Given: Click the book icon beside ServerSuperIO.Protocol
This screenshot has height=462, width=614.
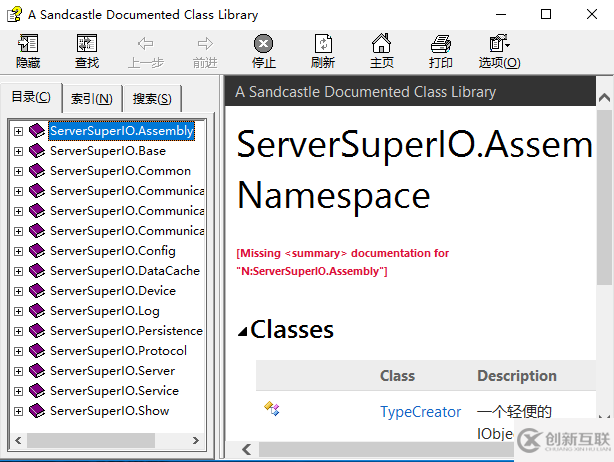Looking at the screenshot, I should [37, 351].
